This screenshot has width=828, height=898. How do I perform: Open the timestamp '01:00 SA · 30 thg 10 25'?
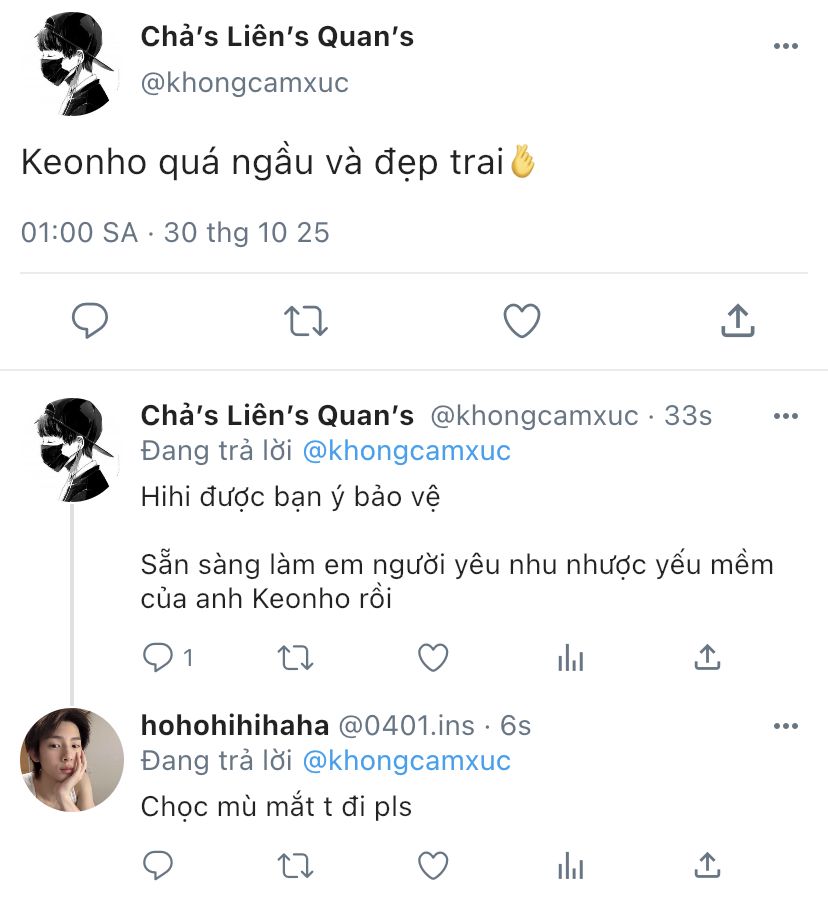[175, 233]
